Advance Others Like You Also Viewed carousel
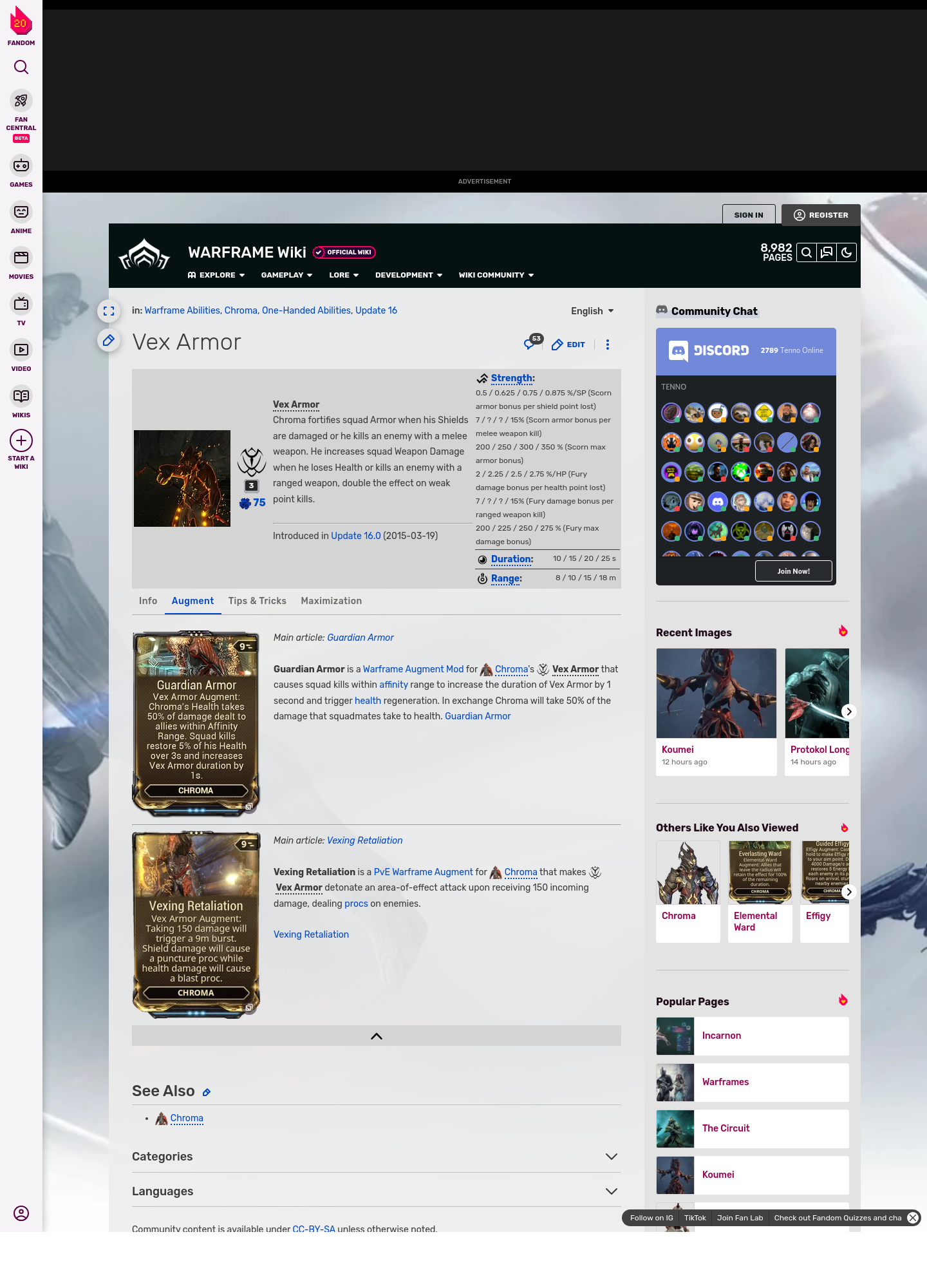Viewport: 927px width, 1288px height. [x=848, y=892]
